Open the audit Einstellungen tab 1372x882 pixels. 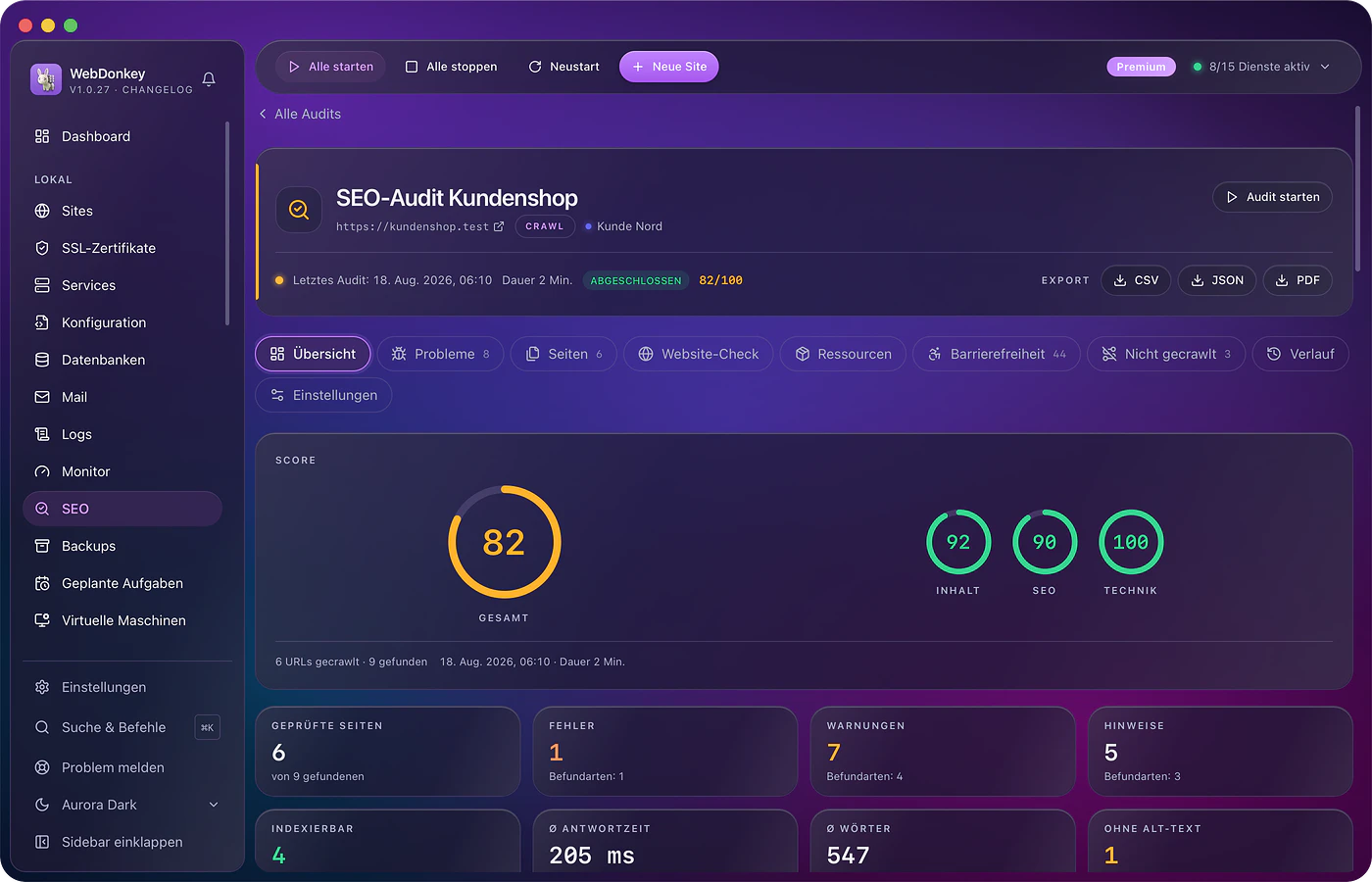click(323, 395)
